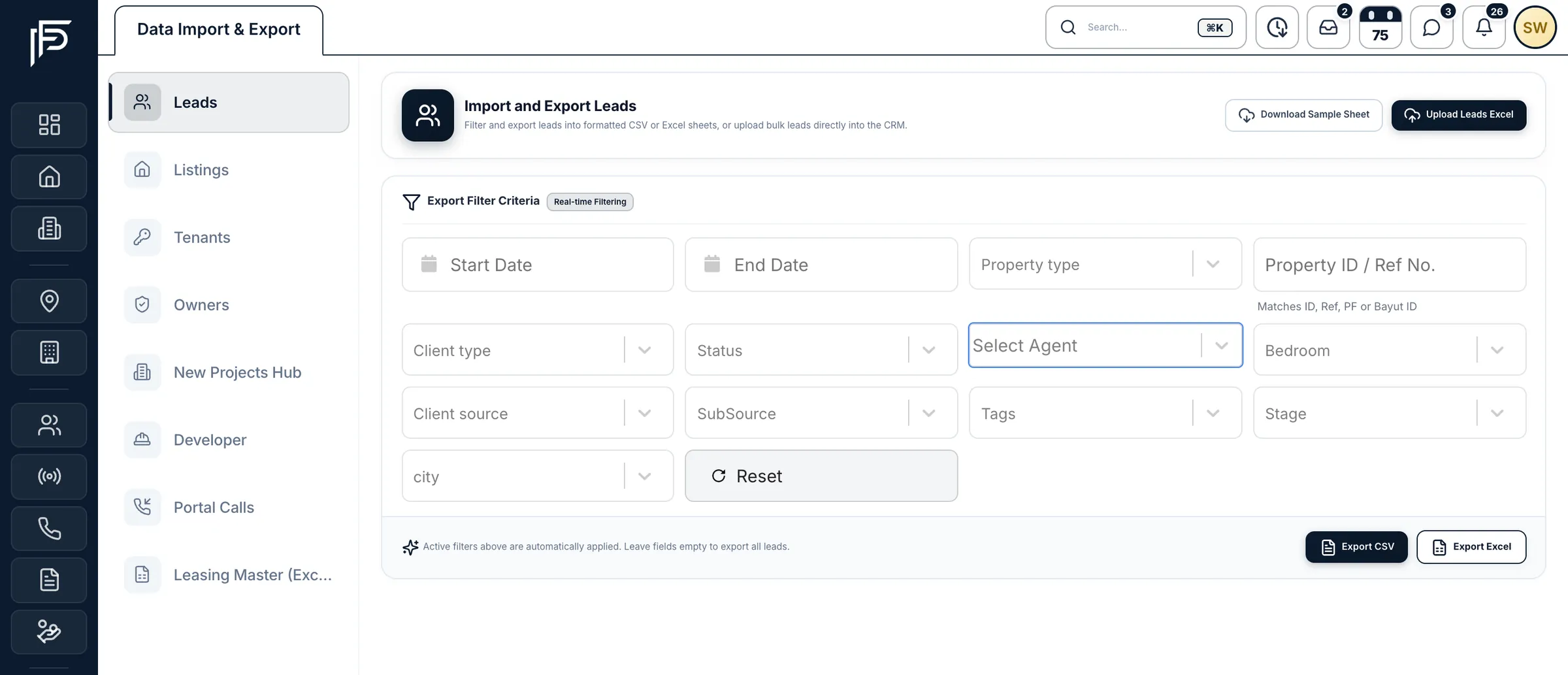Click Download Sample Sheet button

point(1303,115)
